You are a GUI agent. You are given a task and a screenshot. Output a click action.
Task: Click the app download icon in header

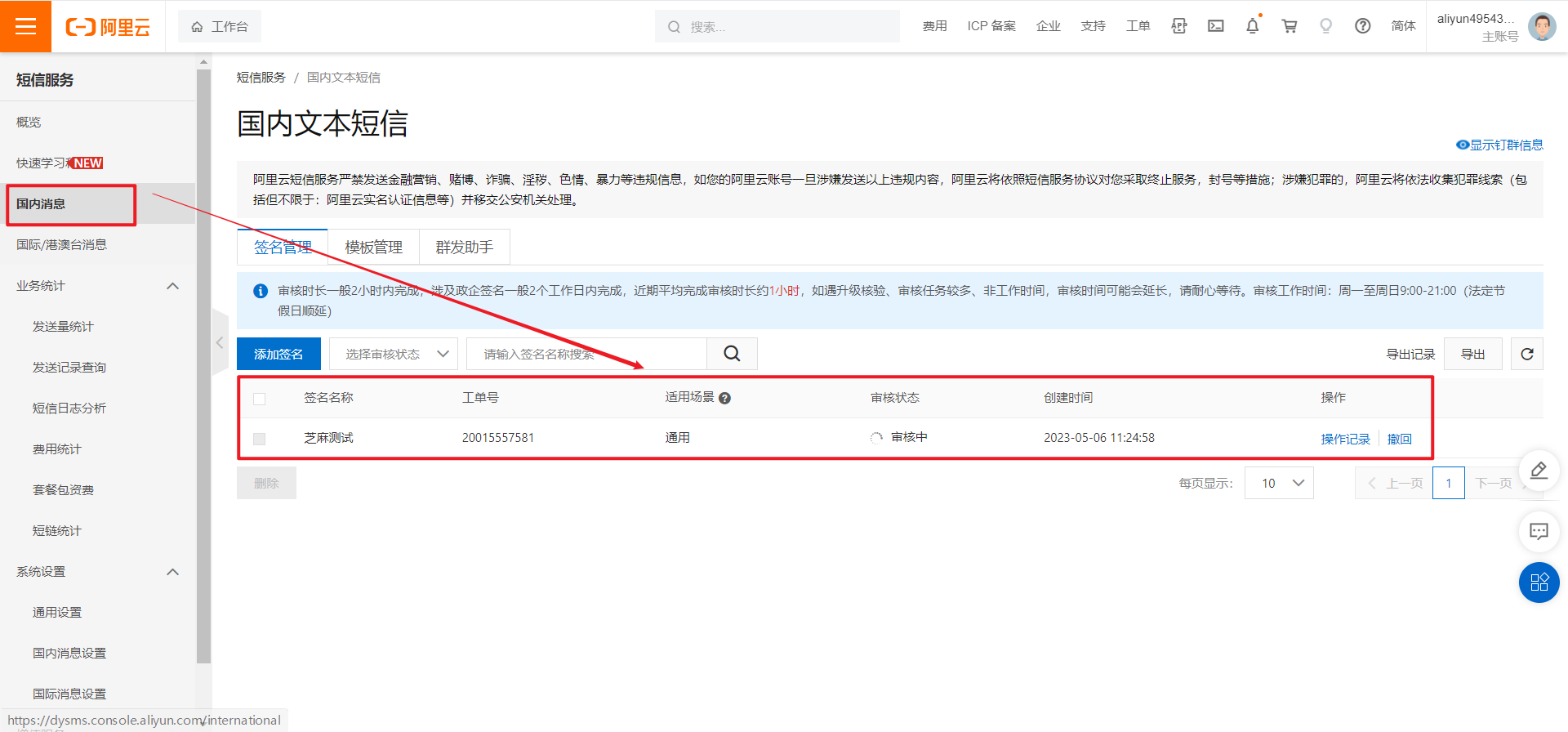point(1178,26)
